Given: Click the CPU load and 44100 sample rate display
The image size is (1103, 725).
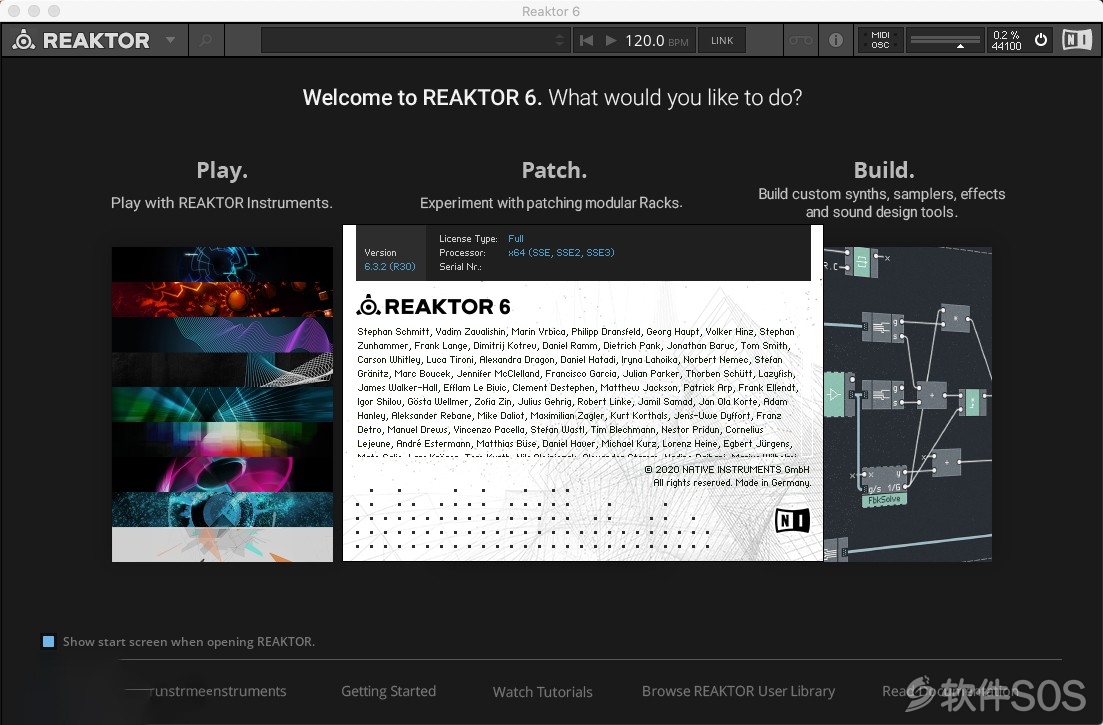Looking at the screenshot, I should click(x=1006, y=40).
